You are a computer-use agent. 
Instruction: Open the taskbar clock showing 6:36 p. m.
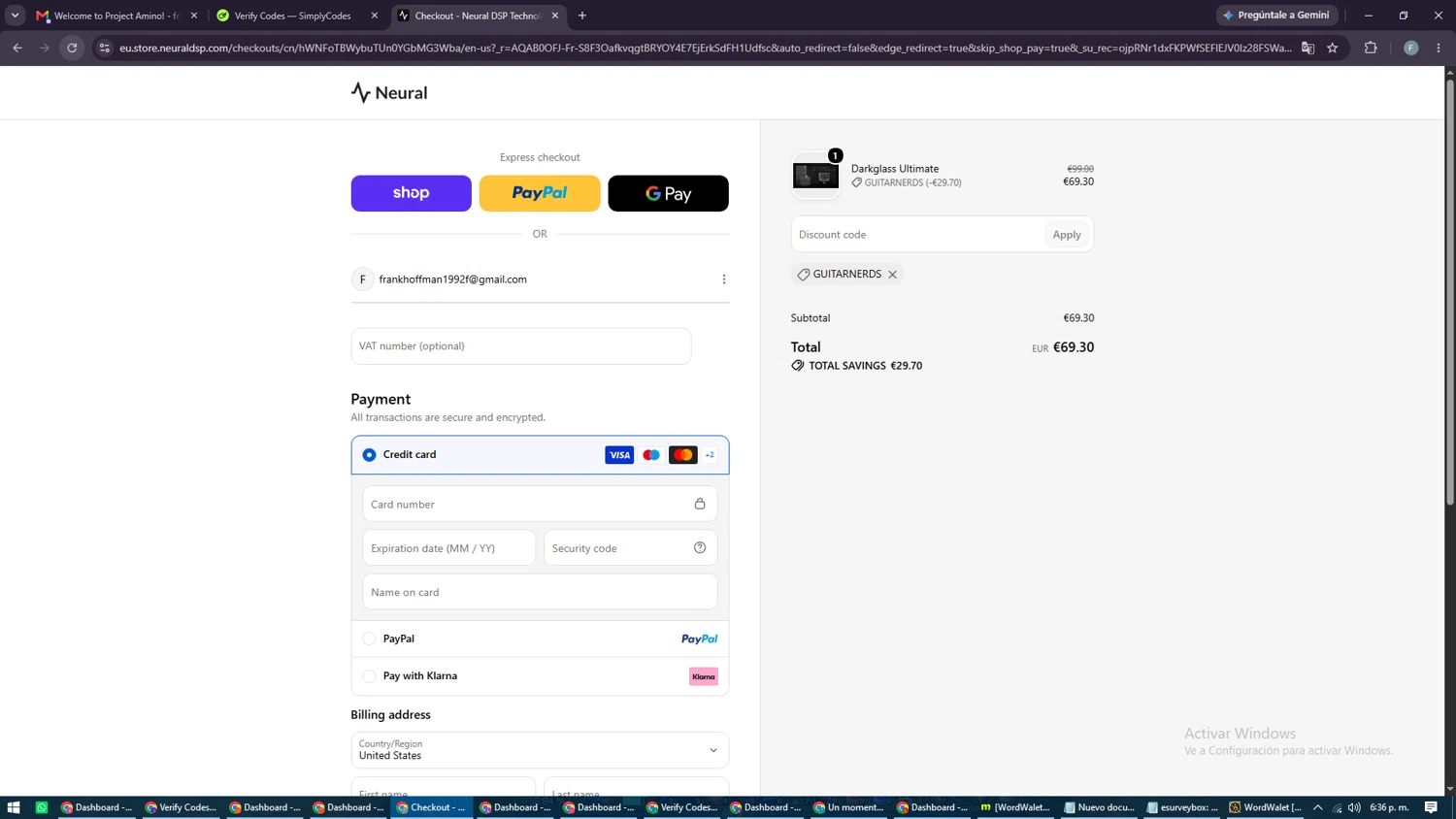point(1389,807)
